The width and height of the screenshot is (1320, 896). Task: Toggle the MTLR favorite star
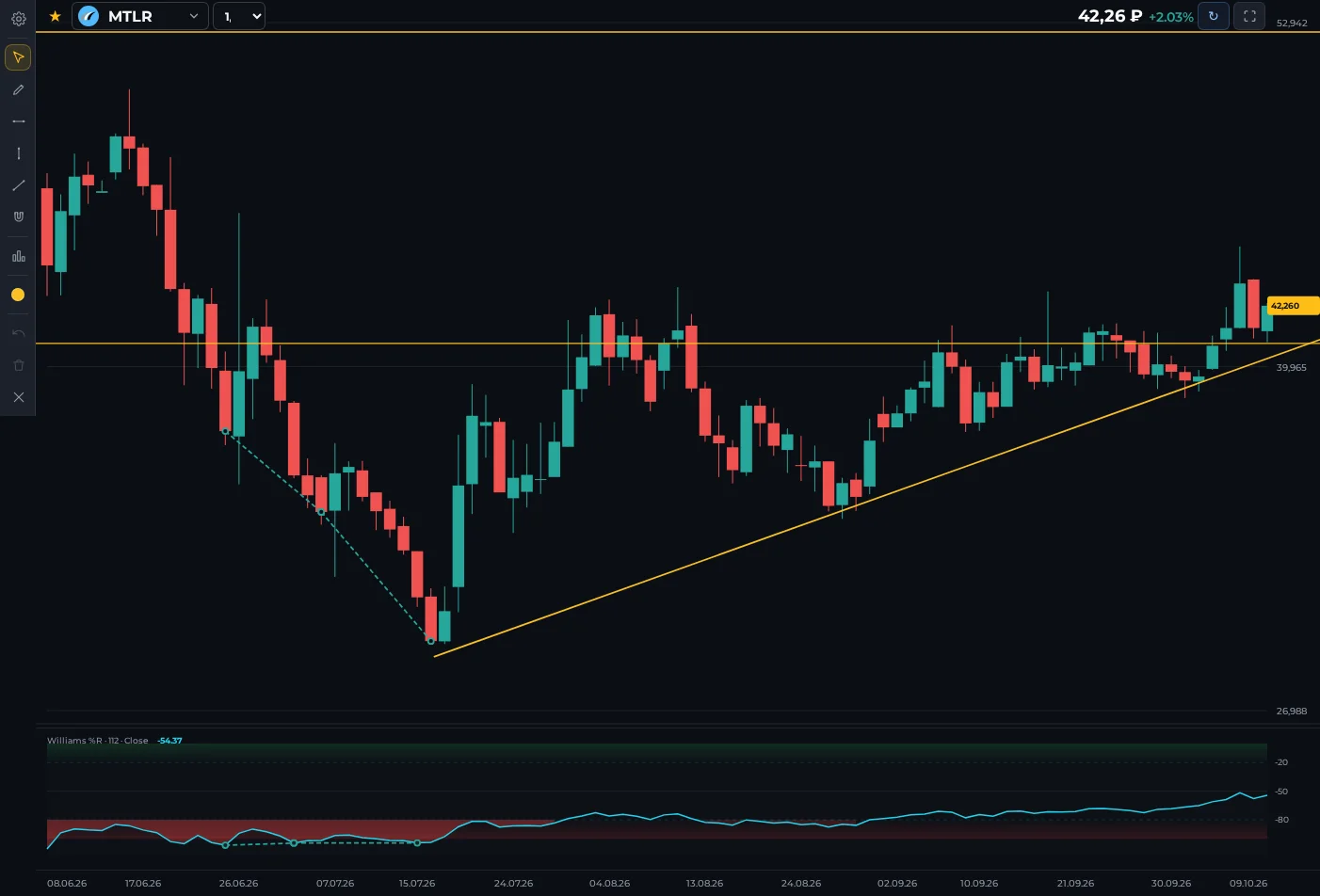(55, 16)
